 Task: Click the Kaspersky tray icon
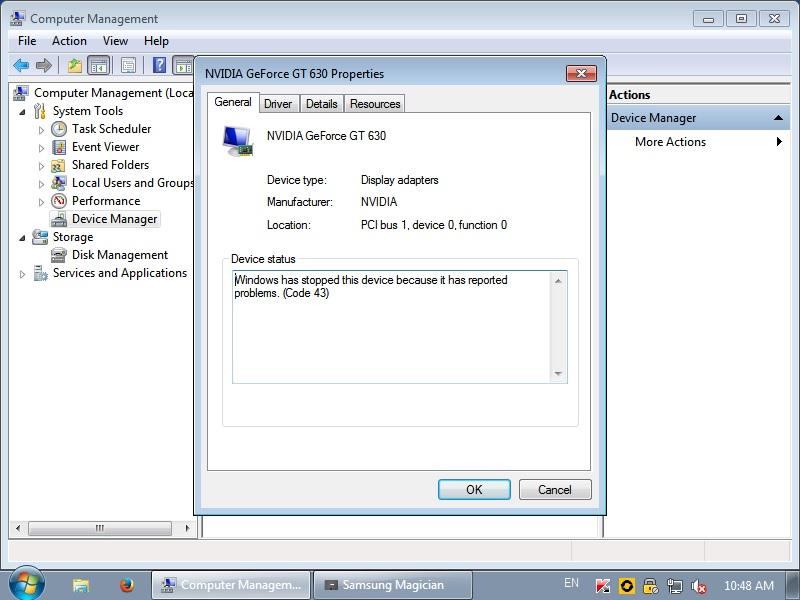pos(603,586)
